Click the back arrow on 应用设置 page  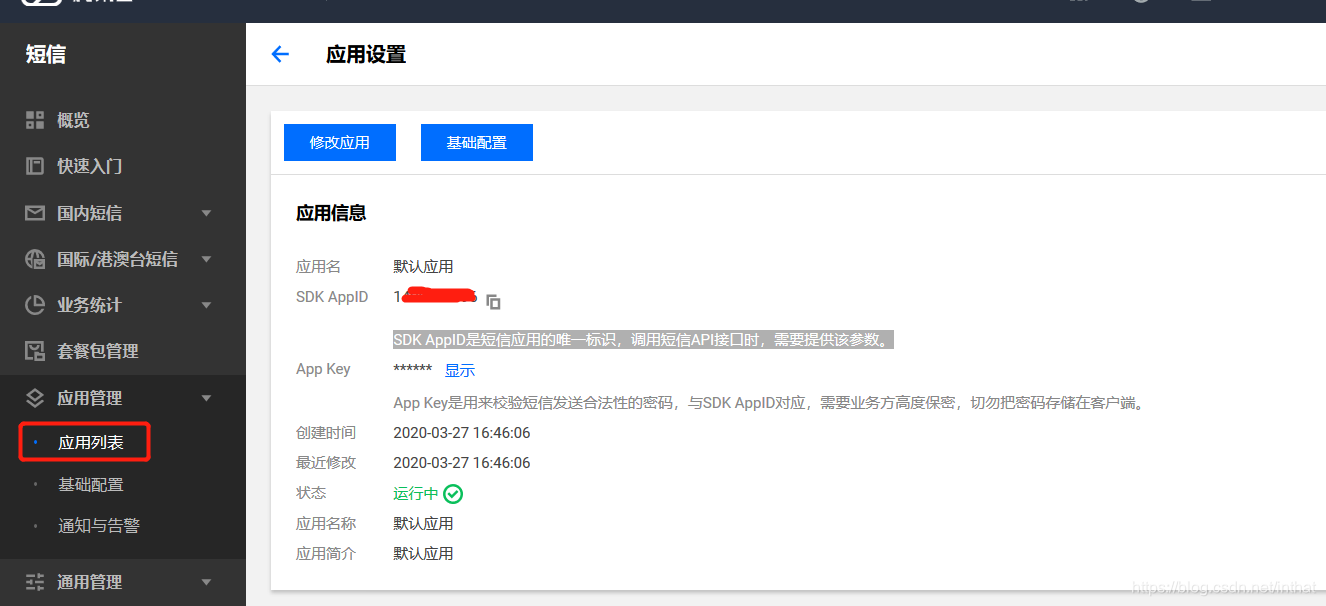point(280,55)
